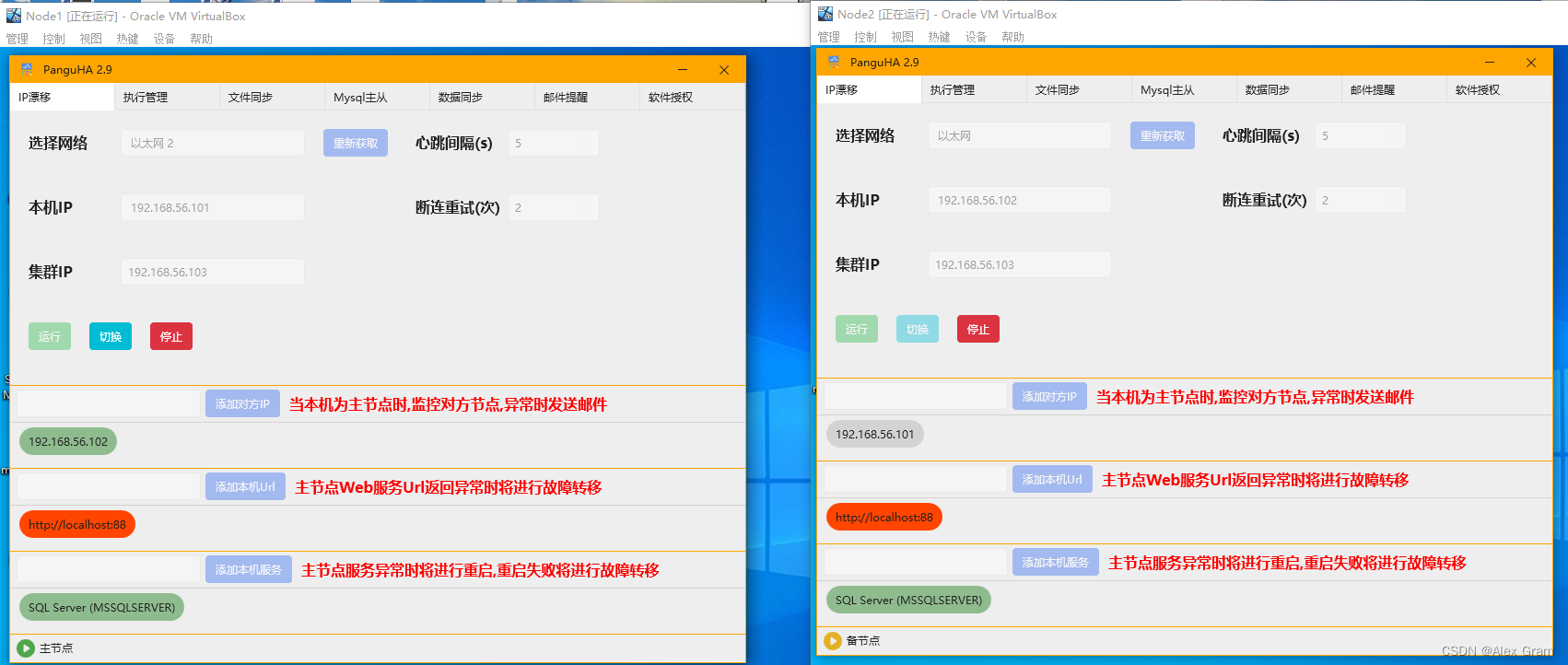This screenshot has height=665, width=1568.
Task: Select the 192.168.56.102 peer IP tag in Node1
Action: 68,441
